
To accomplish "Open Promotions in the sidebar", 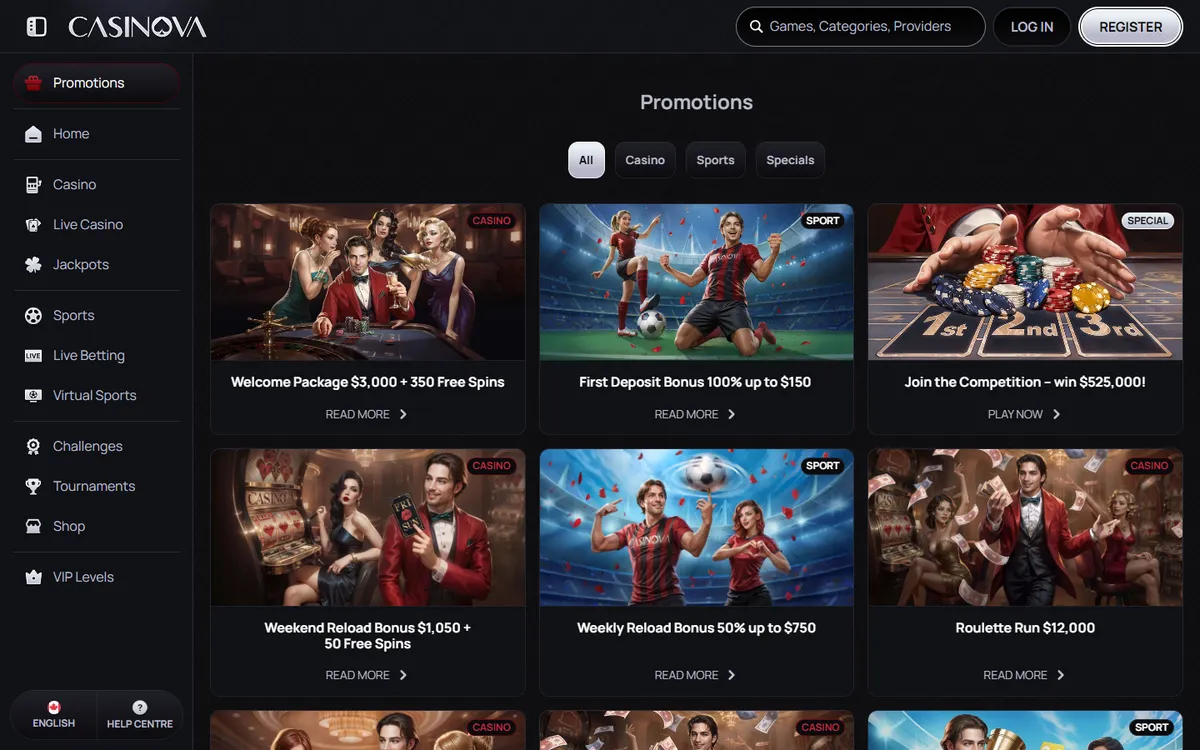I will tap(97, 83).
